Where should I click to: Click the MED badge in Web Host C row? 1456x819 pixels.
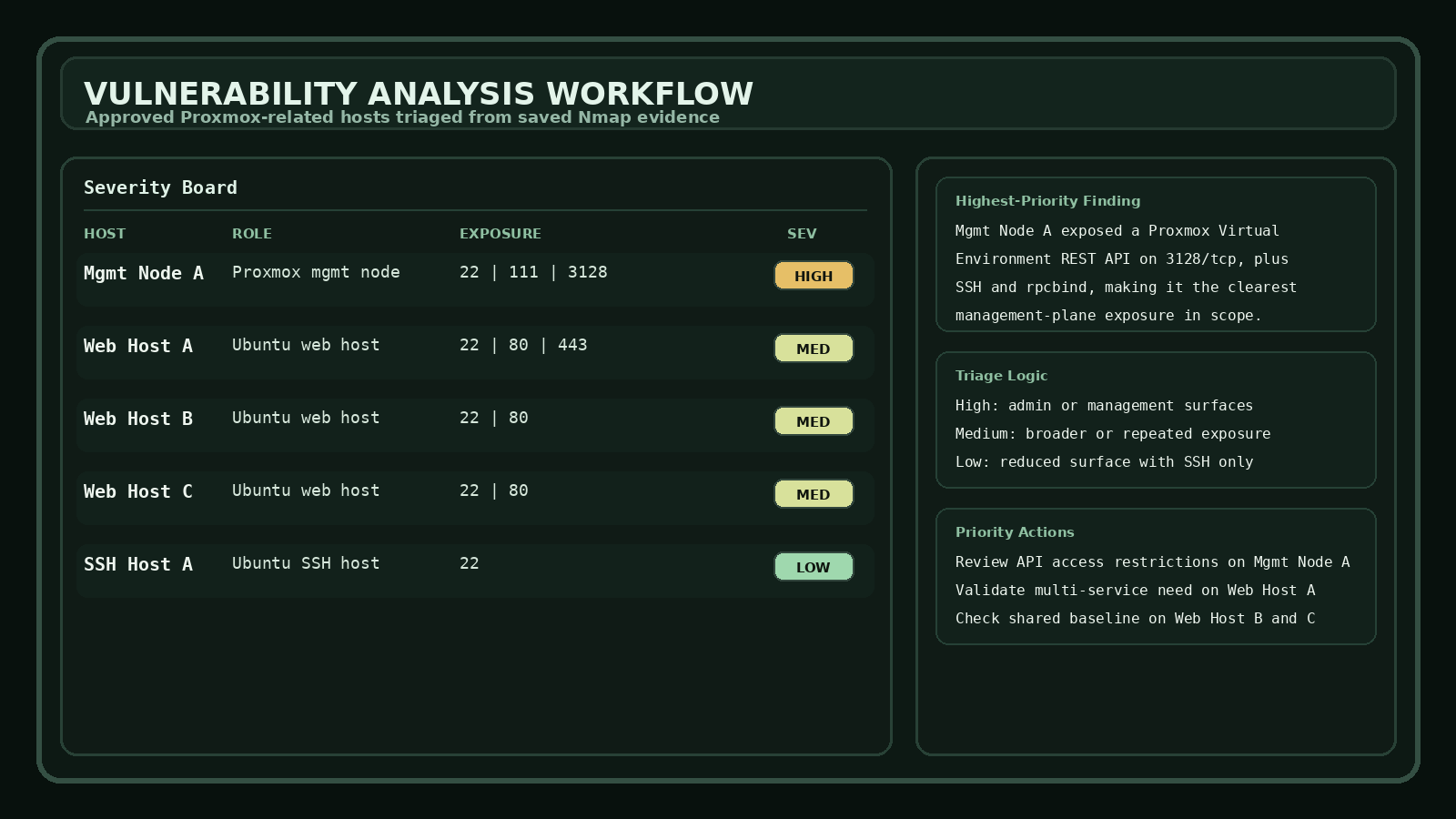814,494
